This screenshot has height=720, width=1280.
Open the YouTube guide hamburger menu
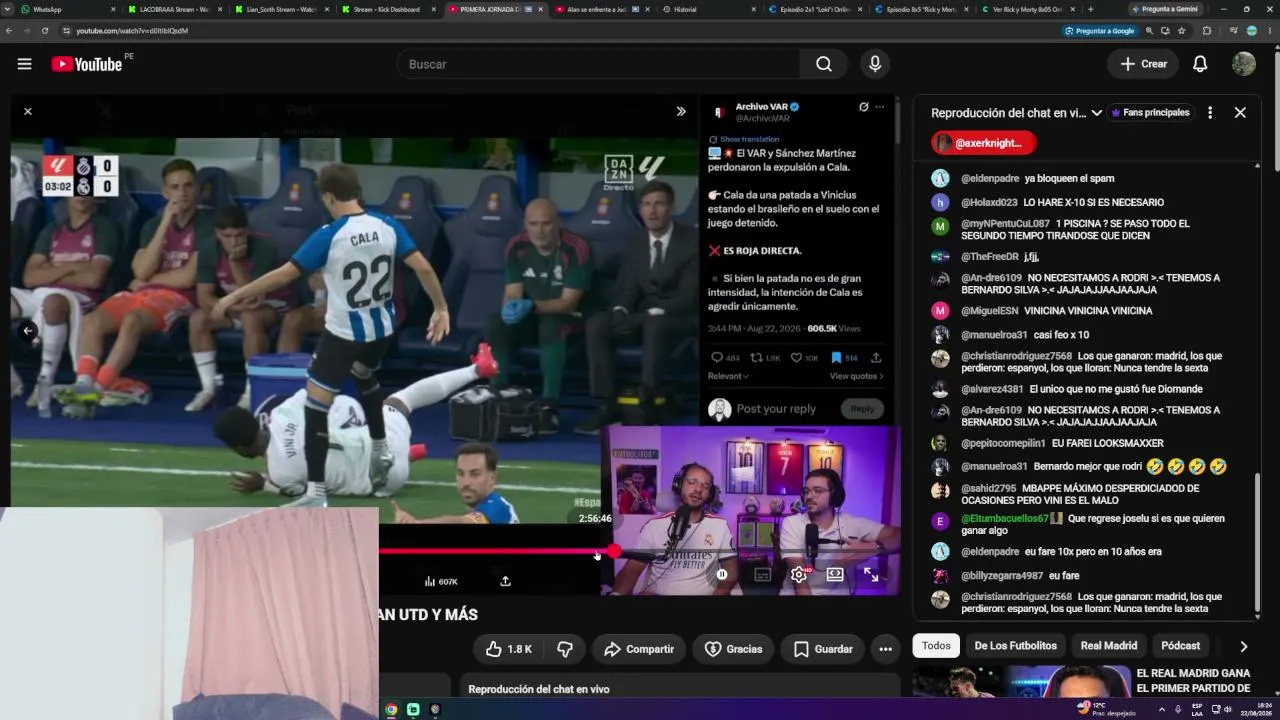coord(24,64)
